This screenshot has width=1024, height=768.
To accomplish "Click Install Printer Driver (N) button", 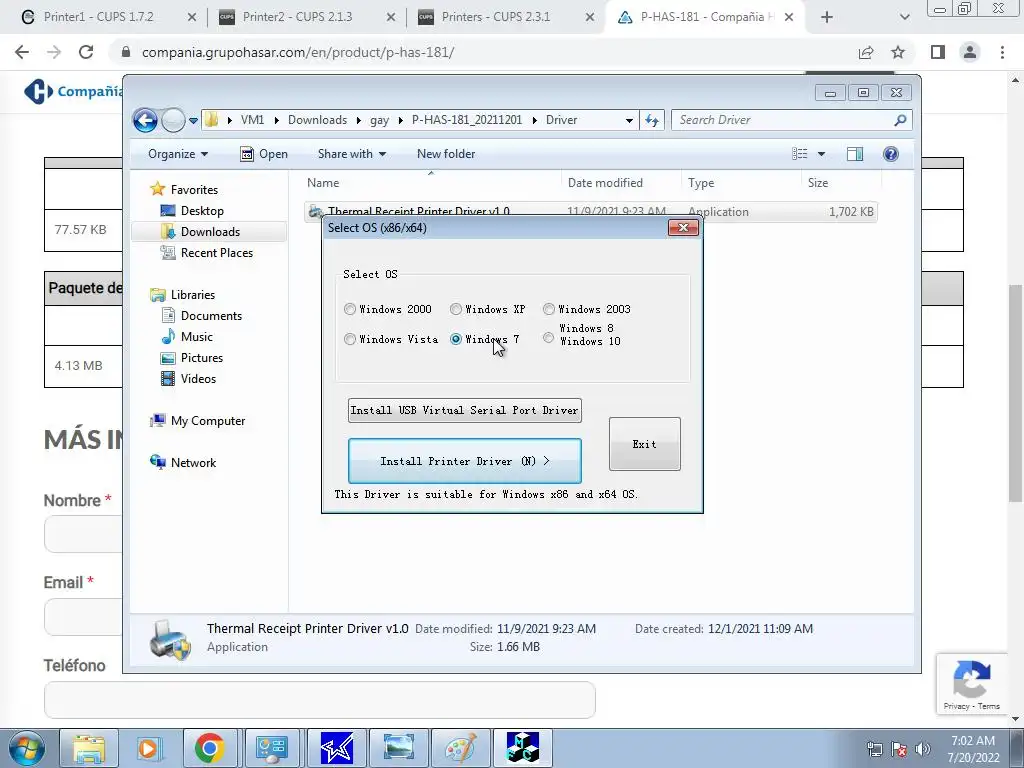I will click(x=464, y=461).
